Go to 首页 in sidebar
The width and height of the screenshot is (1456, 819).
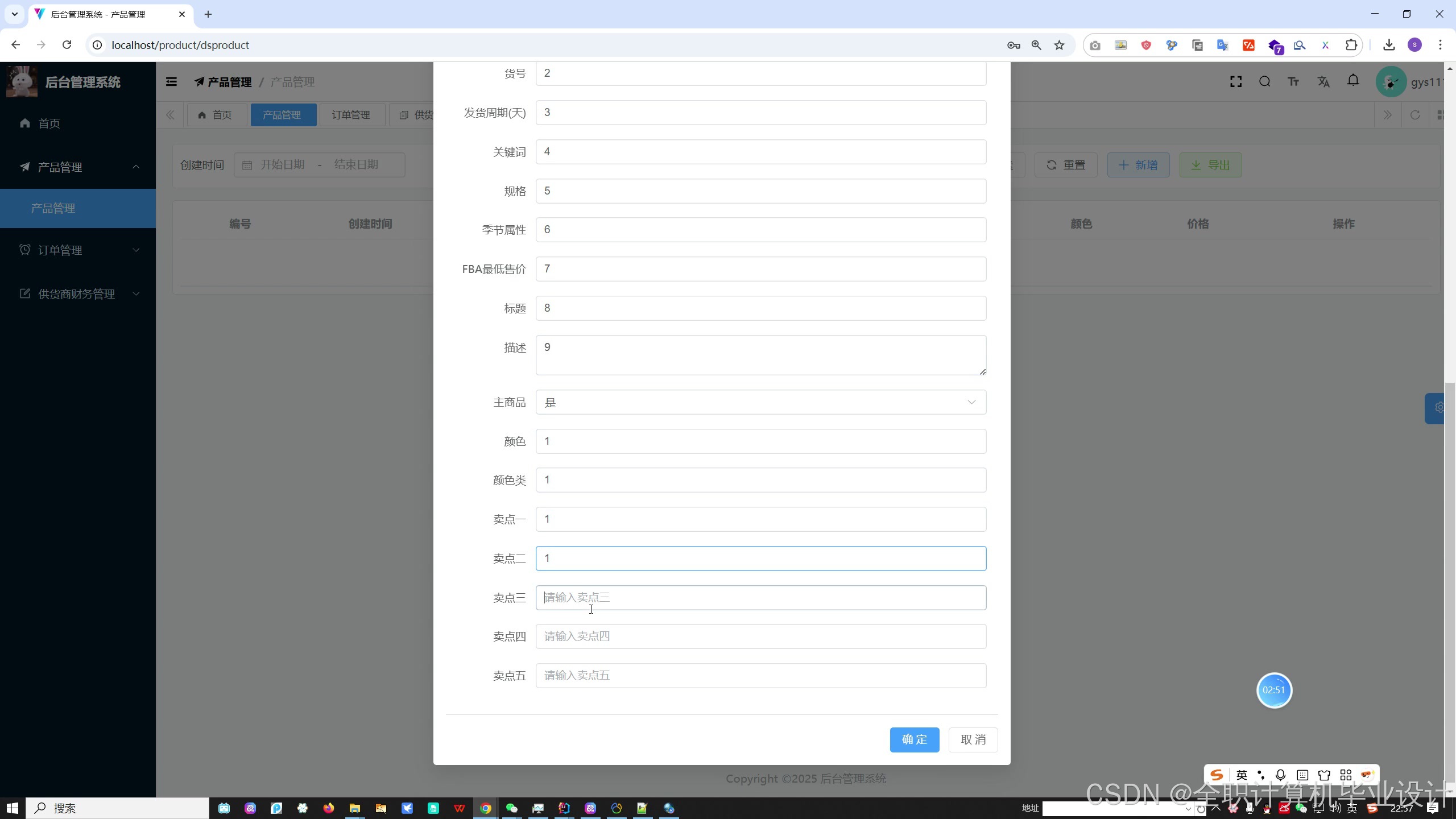click(x=49, y=123)
